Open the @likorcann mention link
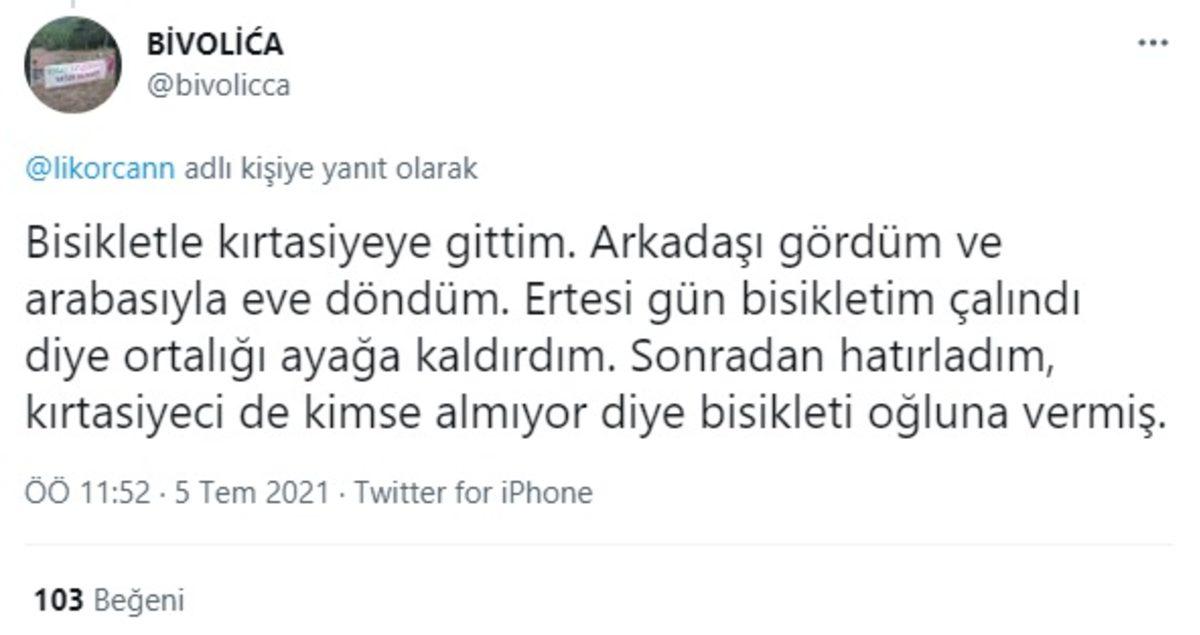The height and width of the screenshot is (635, 1200). (103, 170)
